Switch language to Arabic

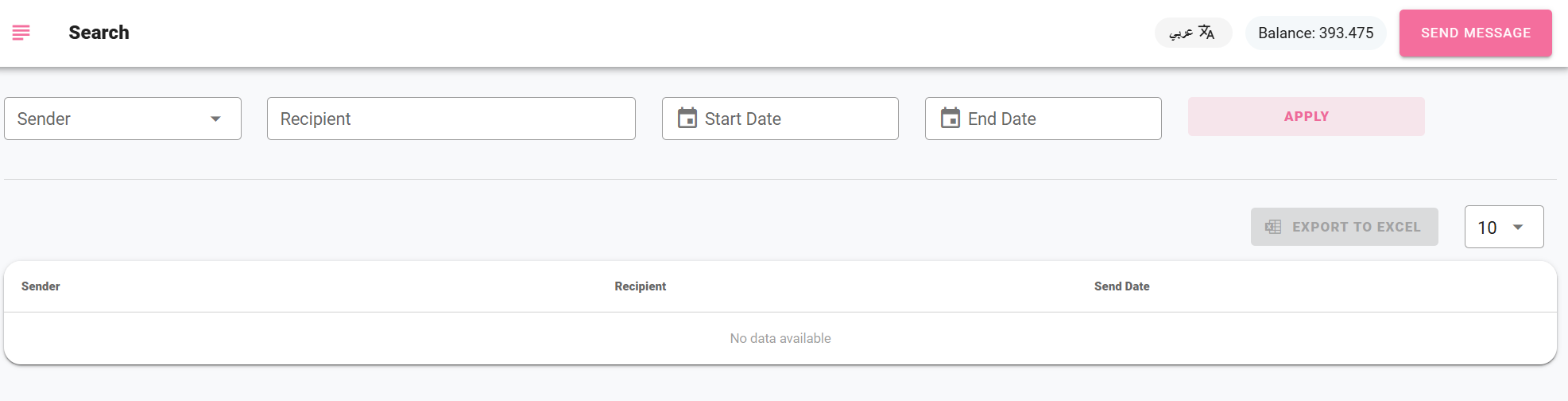click(1193, 33)
